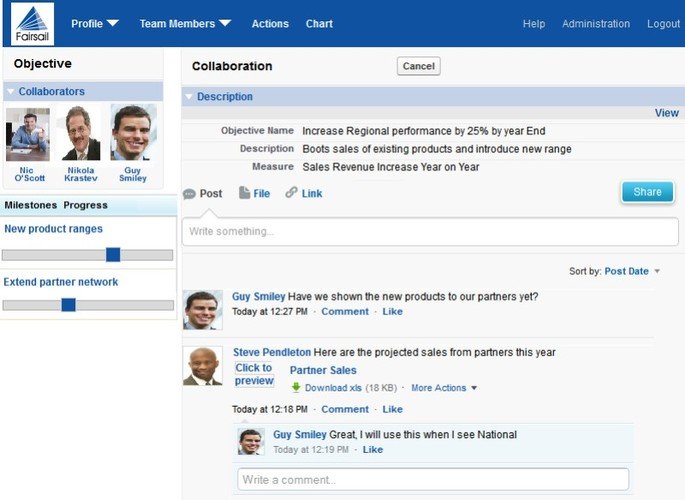Like Steve Pendleton's 12:18 PM post
Viewport: 685px width, 500px height.
[392, 409]
